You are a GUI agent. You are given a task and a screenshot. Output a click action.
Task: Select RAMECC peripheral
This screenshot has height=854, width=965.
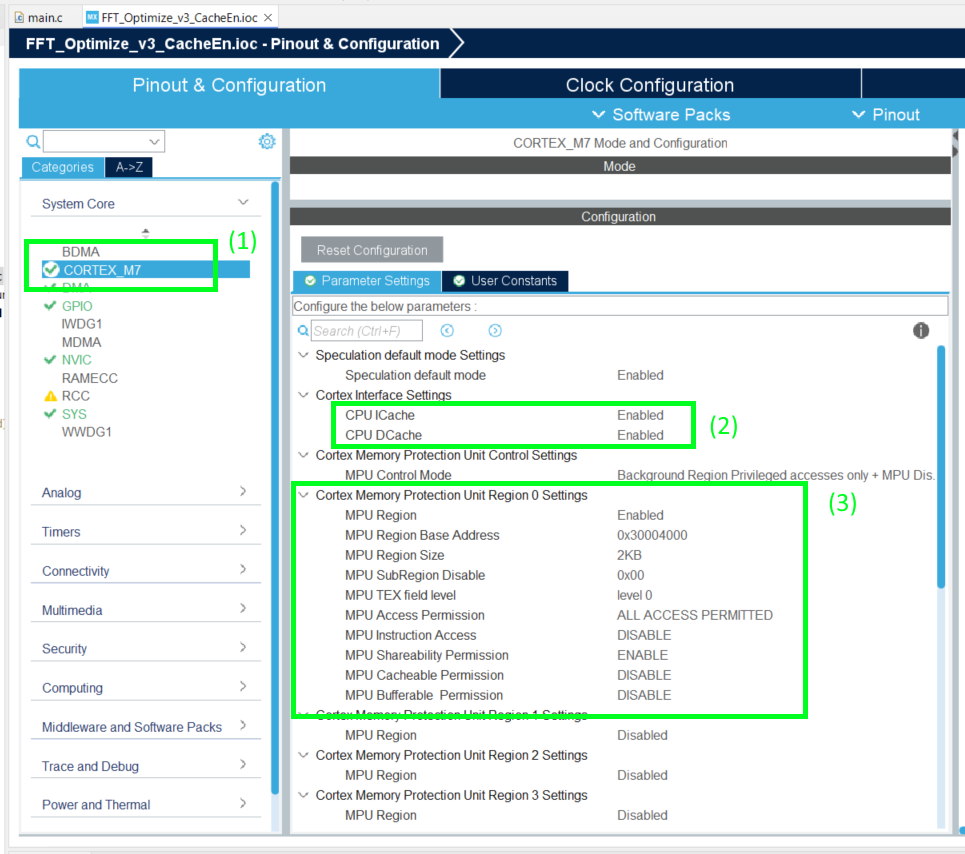click(x=90, y=378)
